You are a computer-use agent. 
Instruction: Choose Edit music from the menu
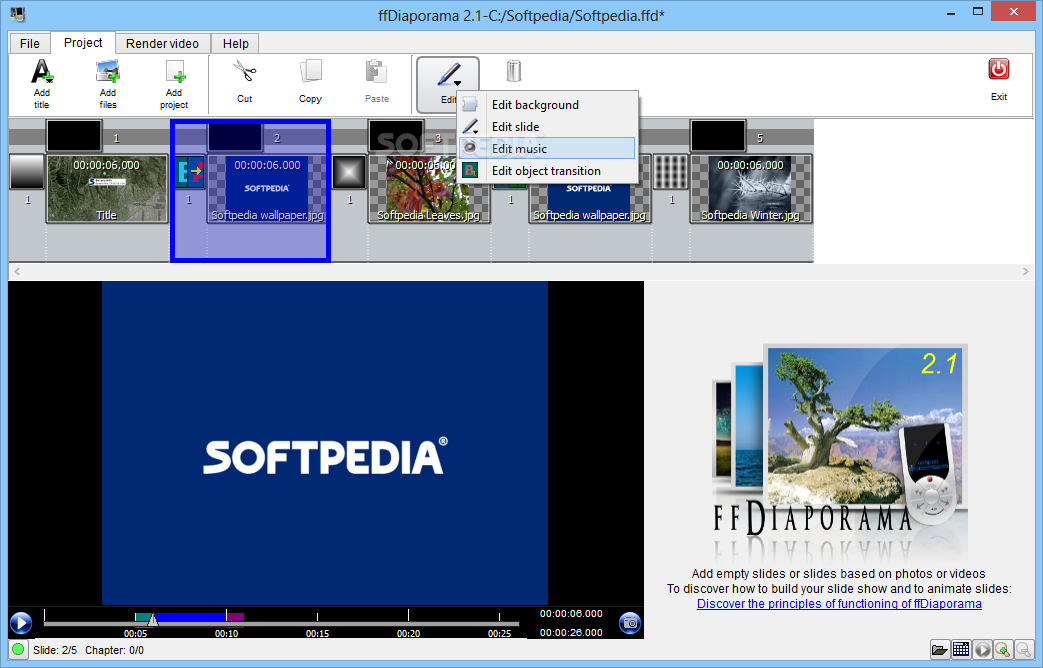tap(547, 148)
